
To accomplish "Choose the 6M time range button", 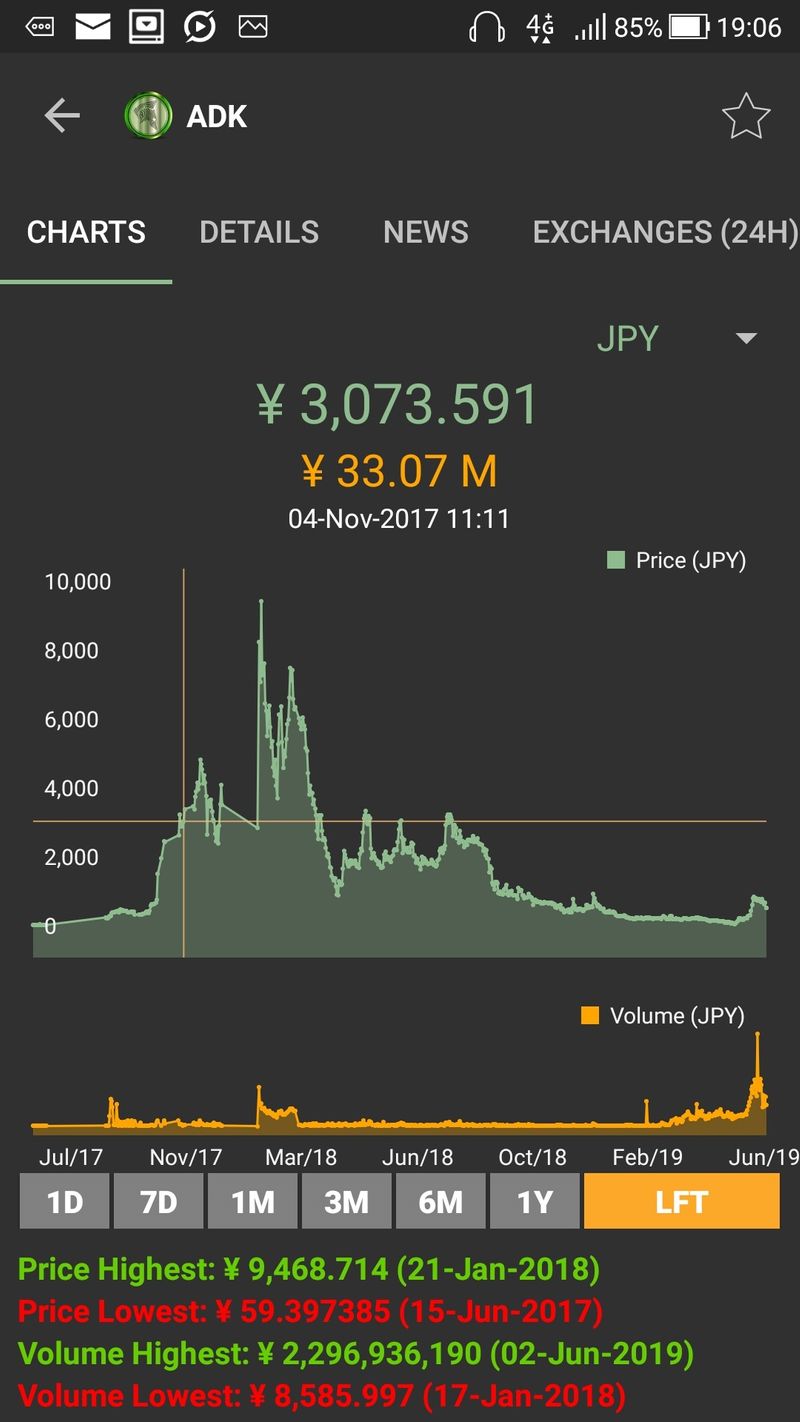I will (440, 1201).
